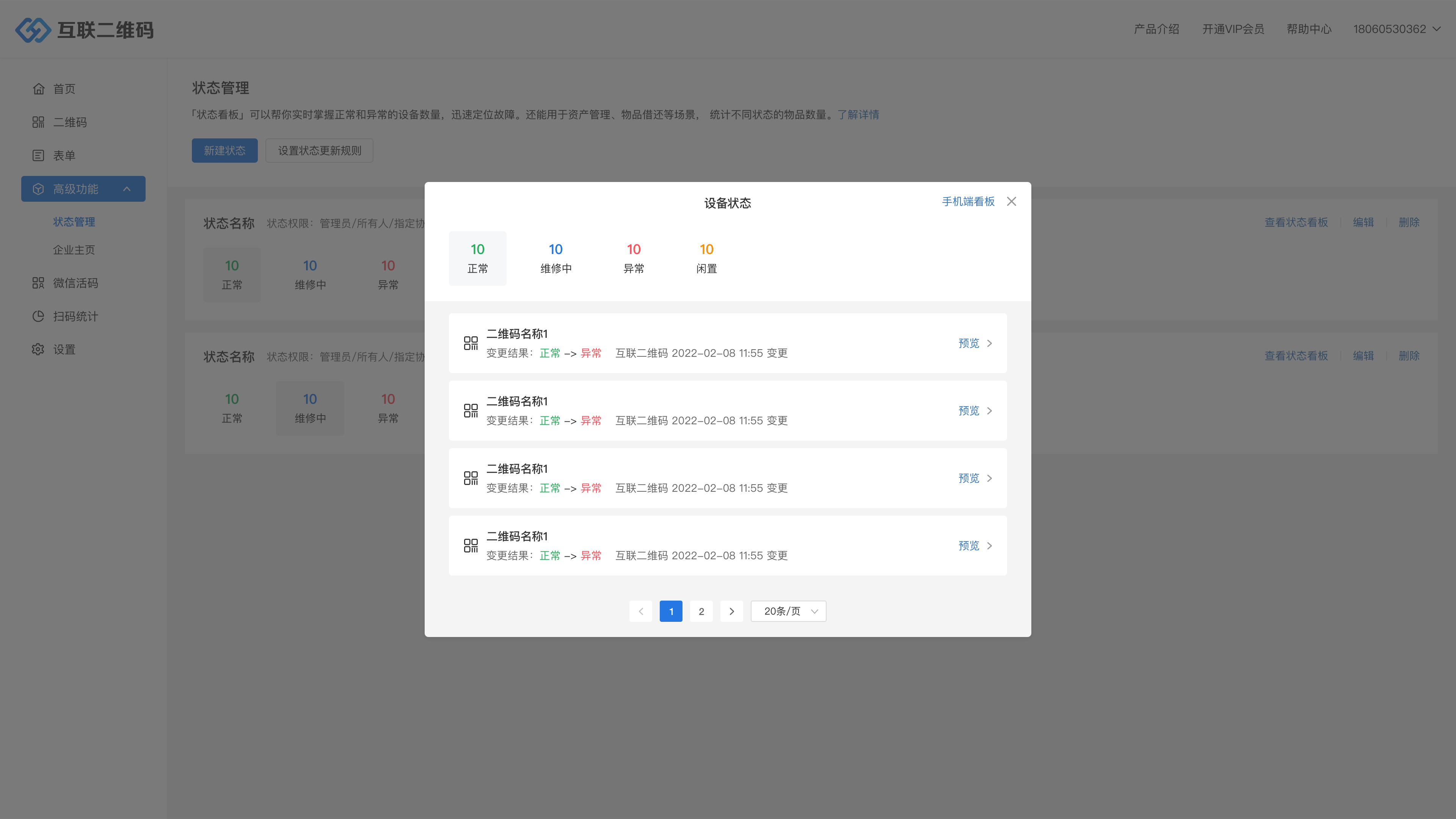Go to next page with right arrow
The height and width of the screenshot is (819, 1456).
coord(731,611)
